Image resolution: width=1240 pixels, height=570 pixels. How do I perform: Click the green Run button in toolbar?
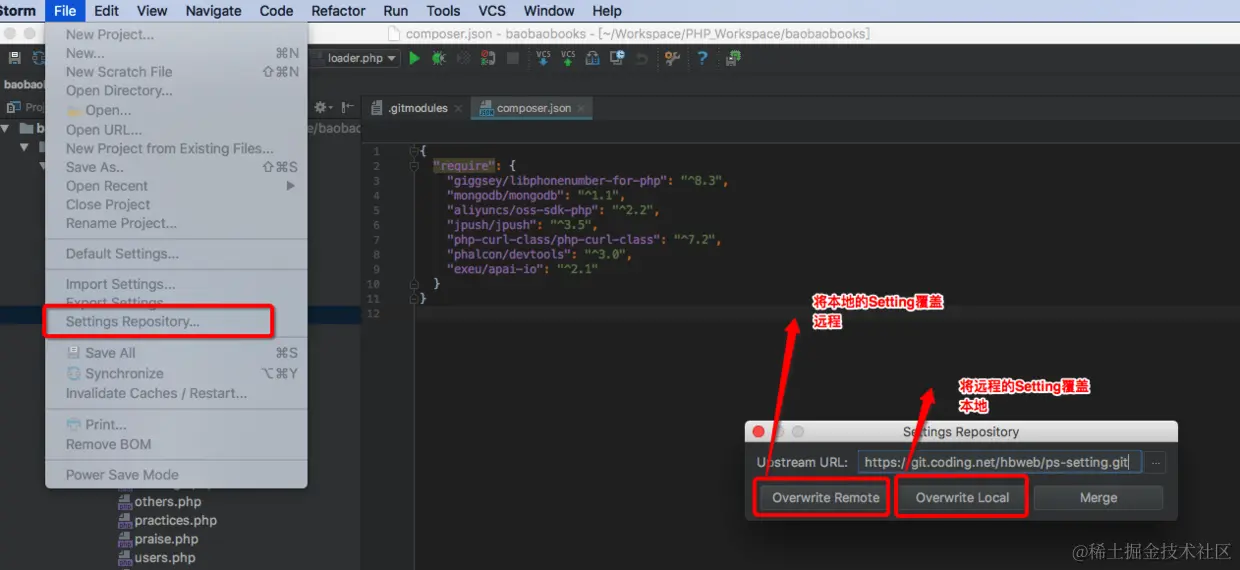point(414,58)
